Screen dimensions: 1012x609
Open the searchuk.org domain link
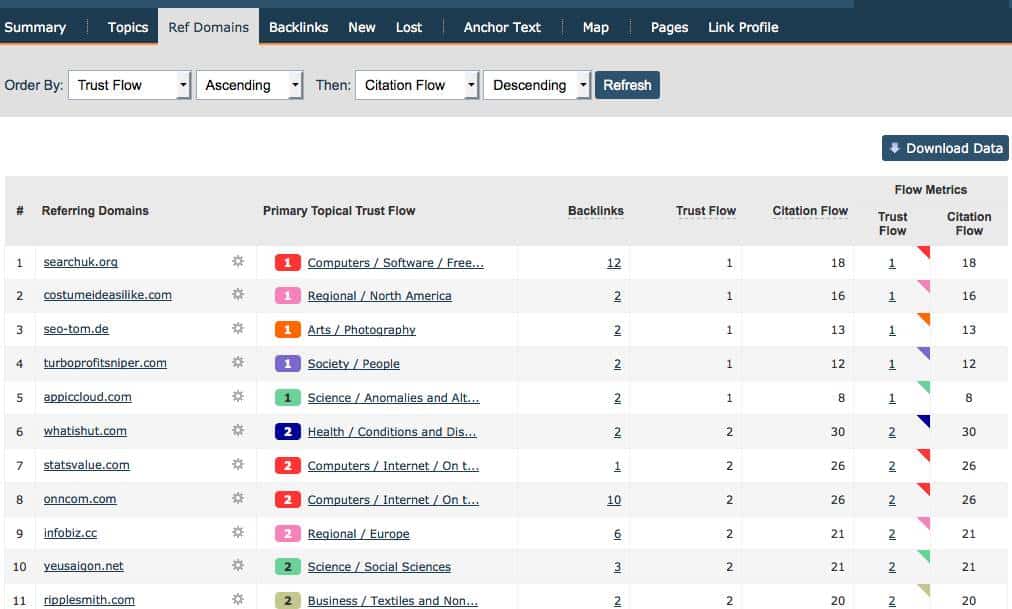[x=81, y=262]
